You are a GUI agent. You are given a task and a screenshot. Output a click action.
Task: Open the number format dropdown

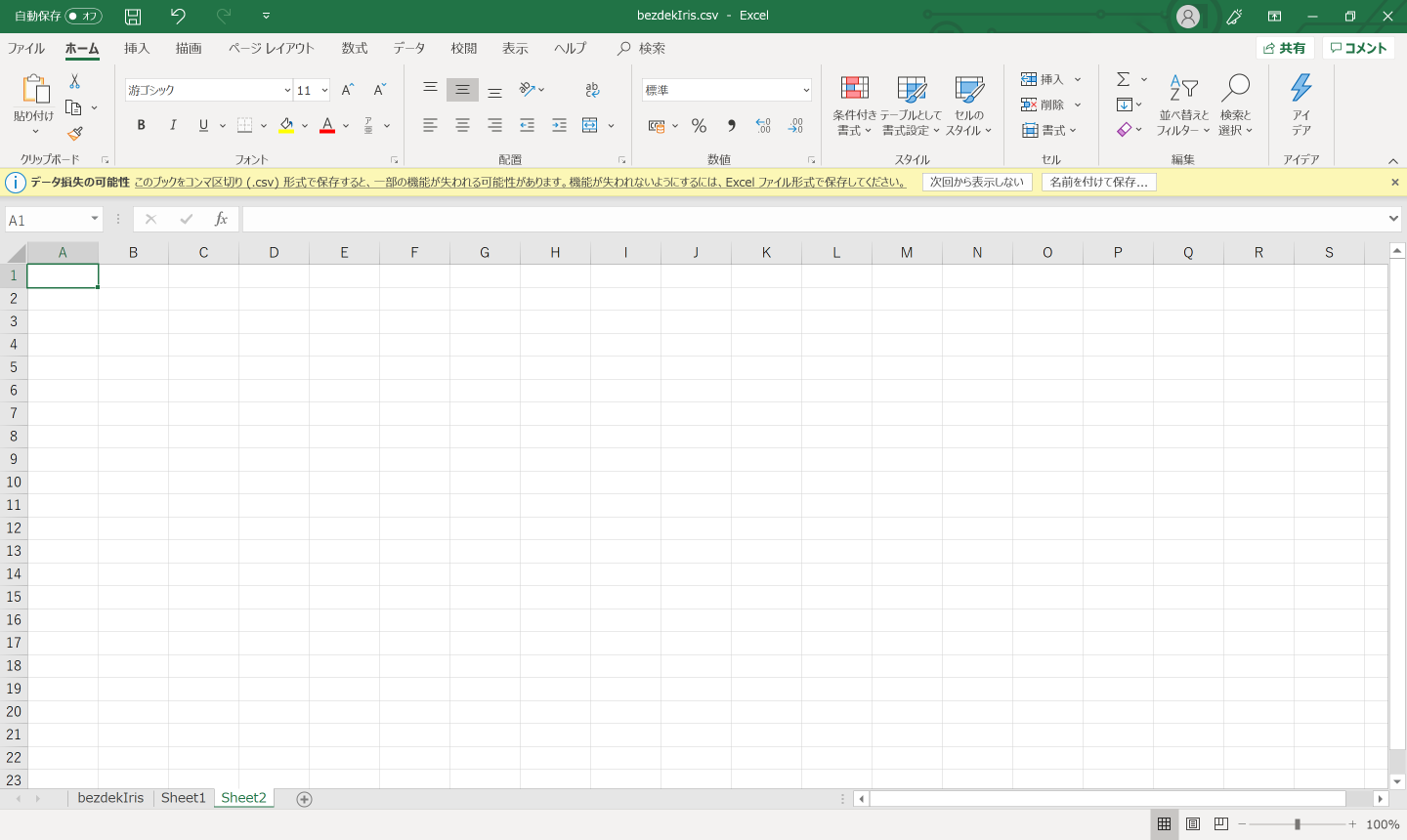806,90
